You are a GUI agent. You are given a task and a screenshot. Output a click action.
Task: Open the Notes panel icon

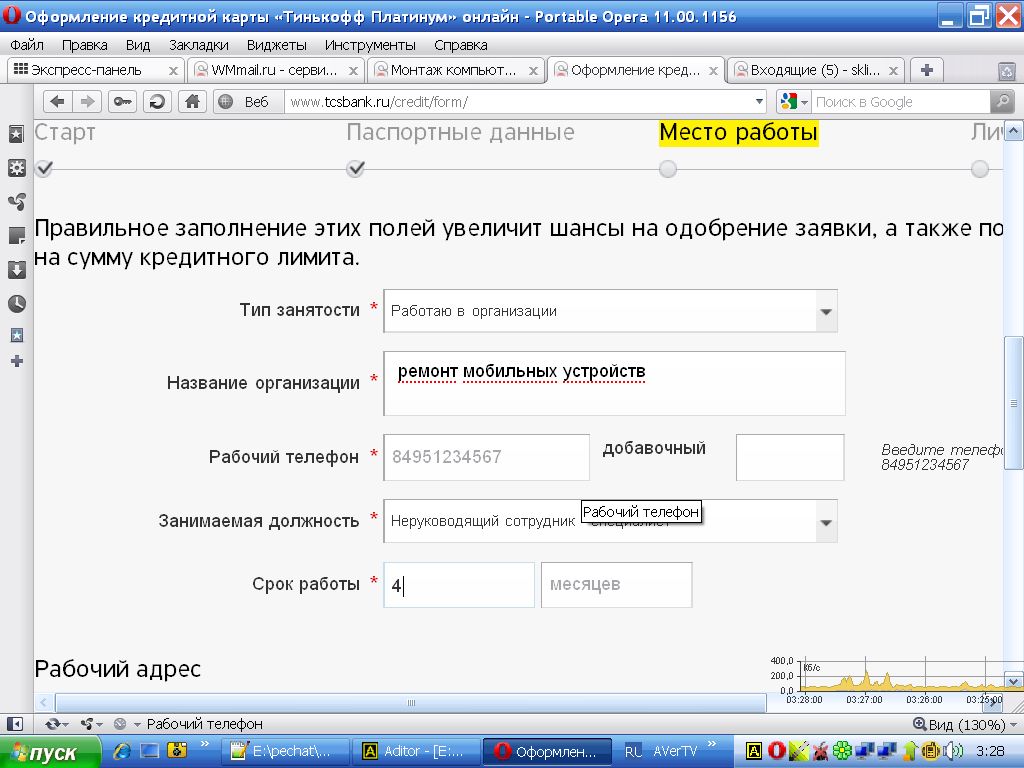tap(16, 236)
